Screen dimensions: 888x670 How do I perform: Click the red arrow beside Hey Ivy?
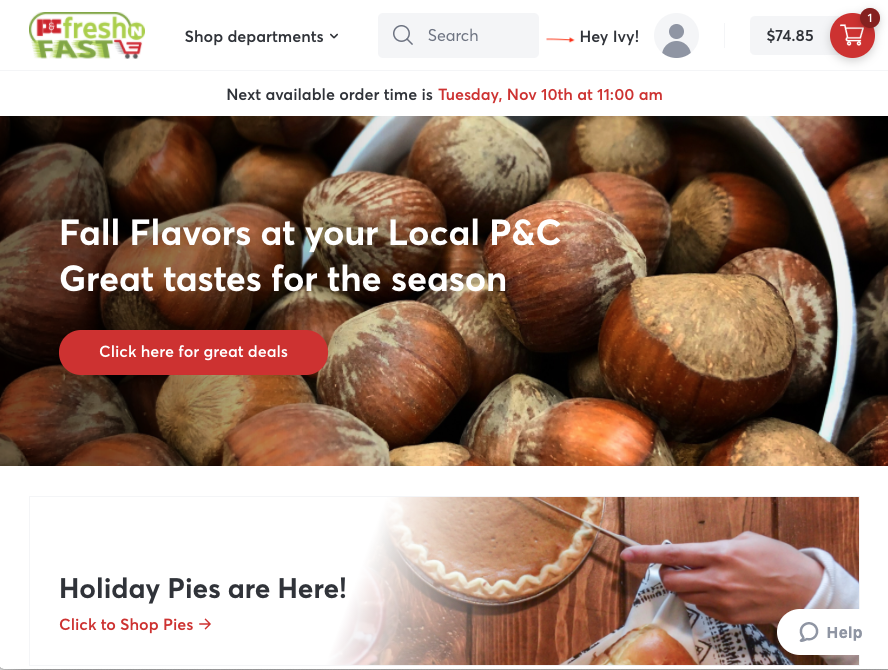pyautogui.click(x=560, y=39)
